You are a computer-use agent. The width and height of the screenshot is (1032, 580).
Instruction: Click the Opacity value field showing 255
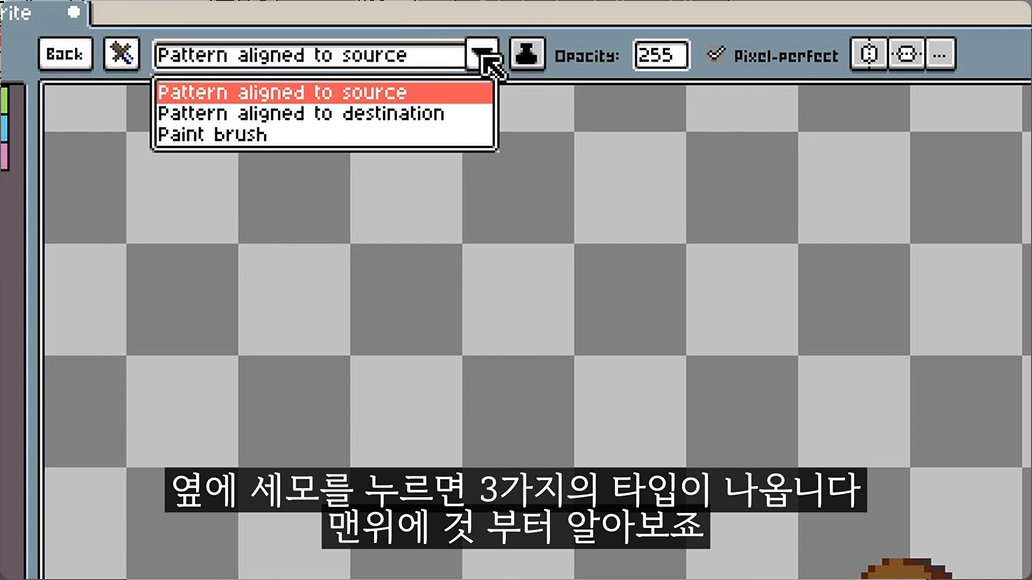pyautogui.click(x=661, y=55)
